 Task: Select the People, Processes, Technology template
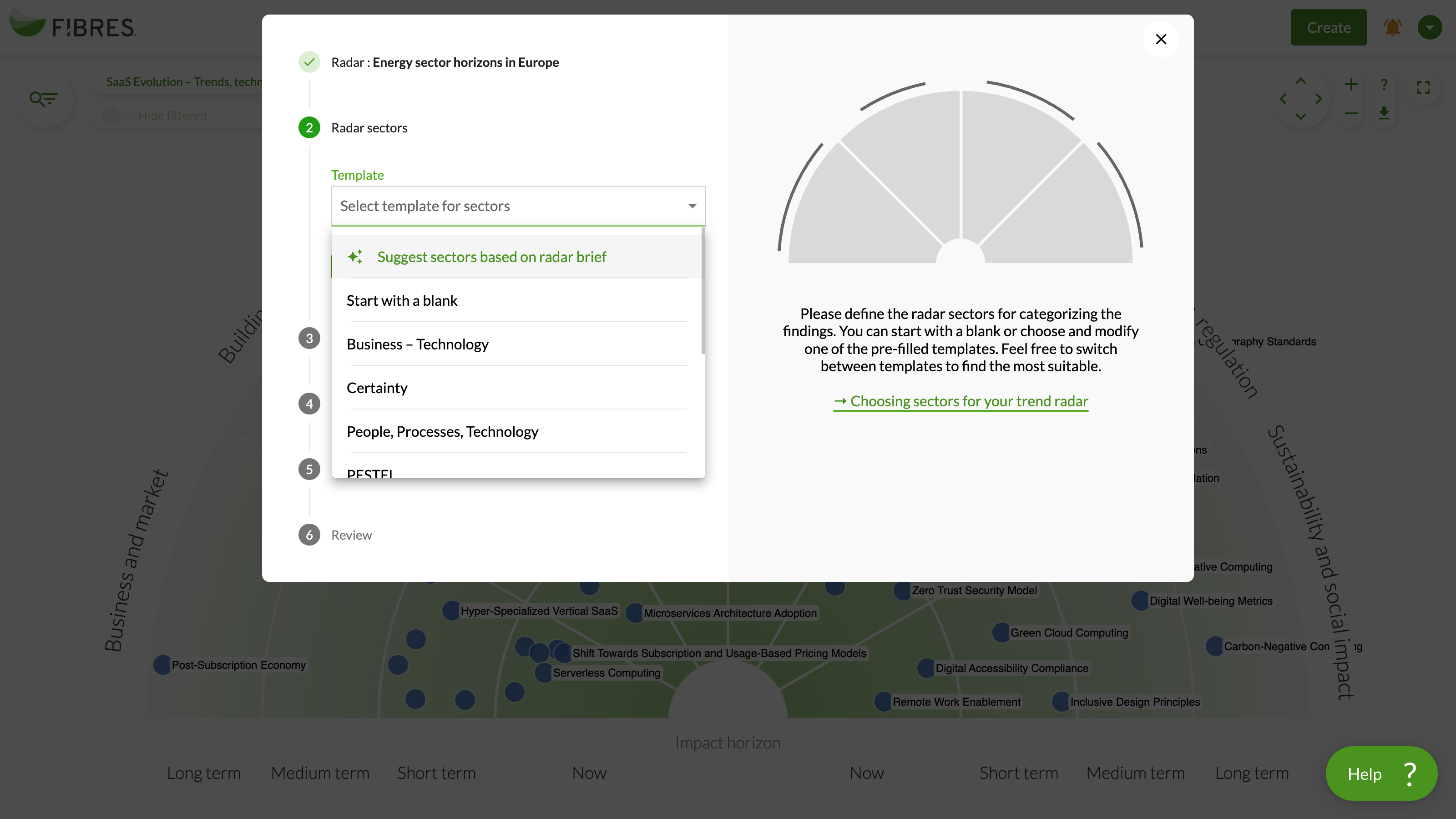point(443,431)
